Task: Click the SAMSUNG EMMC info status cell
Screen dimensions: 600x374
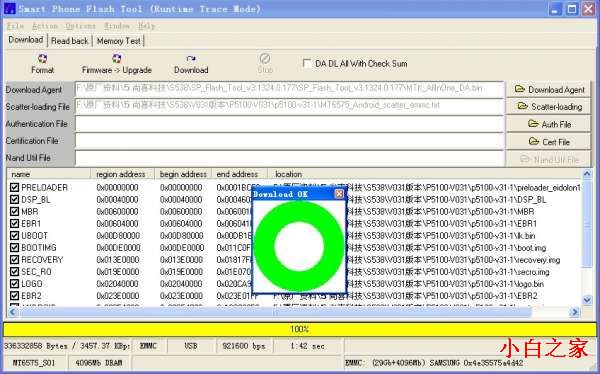Action: coord(469,363)
